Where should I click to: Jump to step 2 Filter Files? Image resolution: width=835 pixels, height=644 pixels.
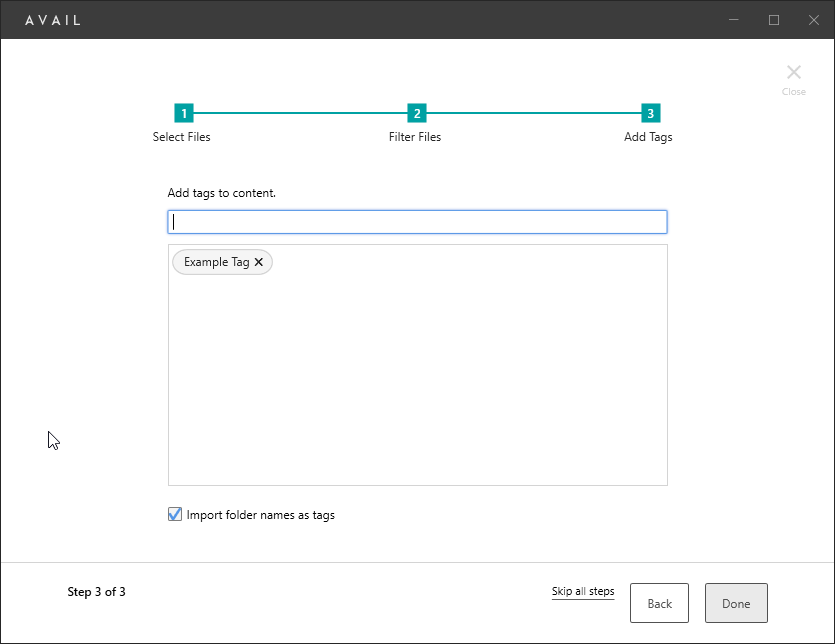(x=417, y=113)
